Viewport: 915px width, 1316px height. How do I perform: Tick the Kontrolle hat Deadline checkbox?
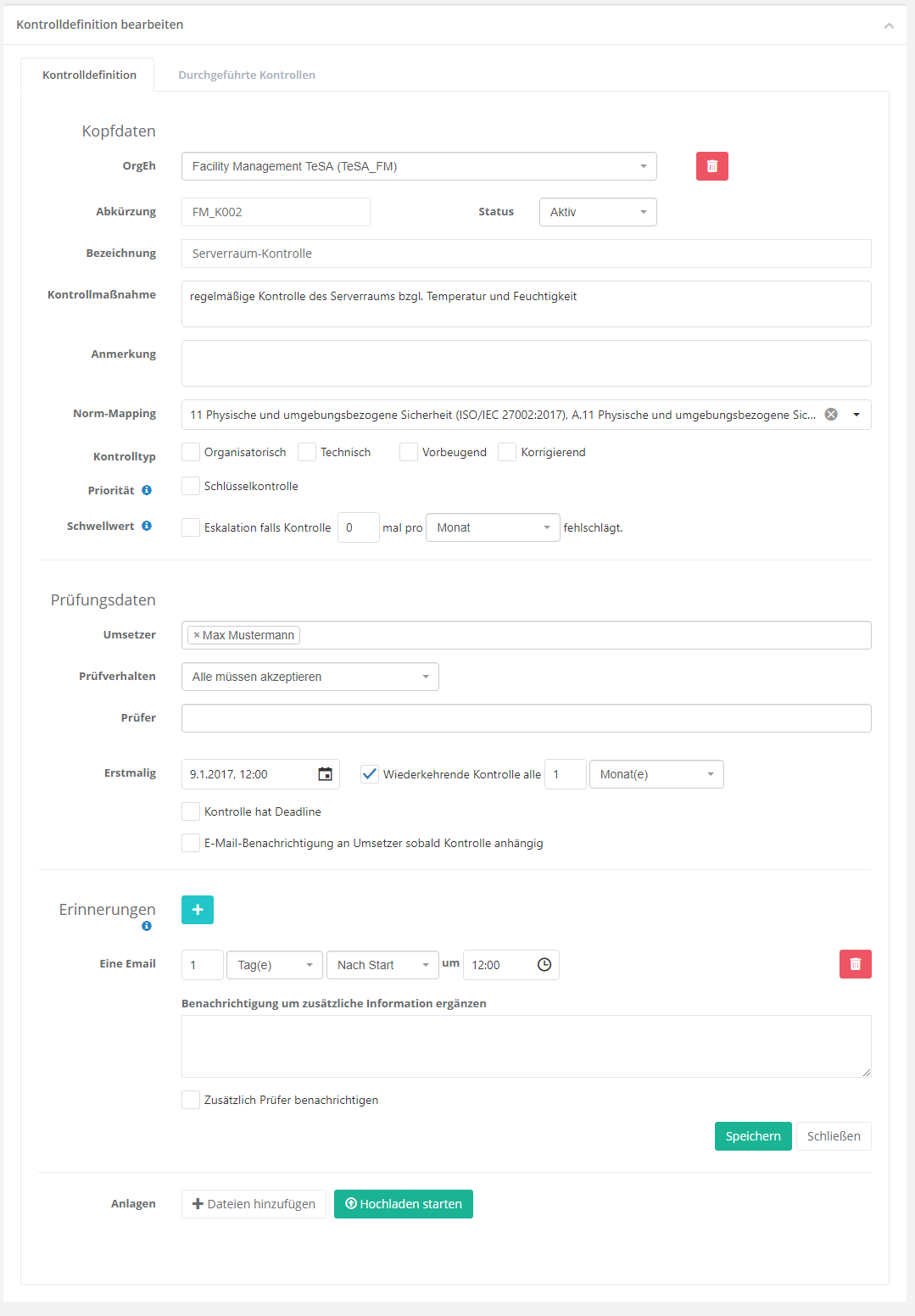[x=192, y=811]
